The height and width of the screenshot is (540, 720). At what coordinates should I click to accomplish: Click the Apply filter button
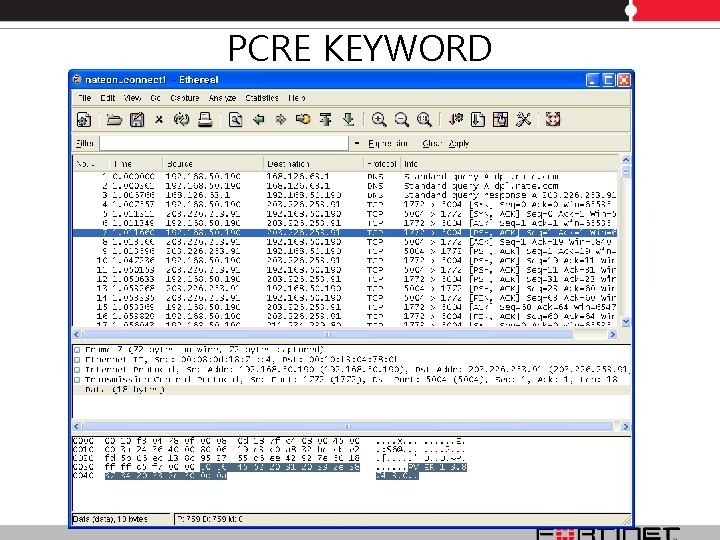(459, 144)
